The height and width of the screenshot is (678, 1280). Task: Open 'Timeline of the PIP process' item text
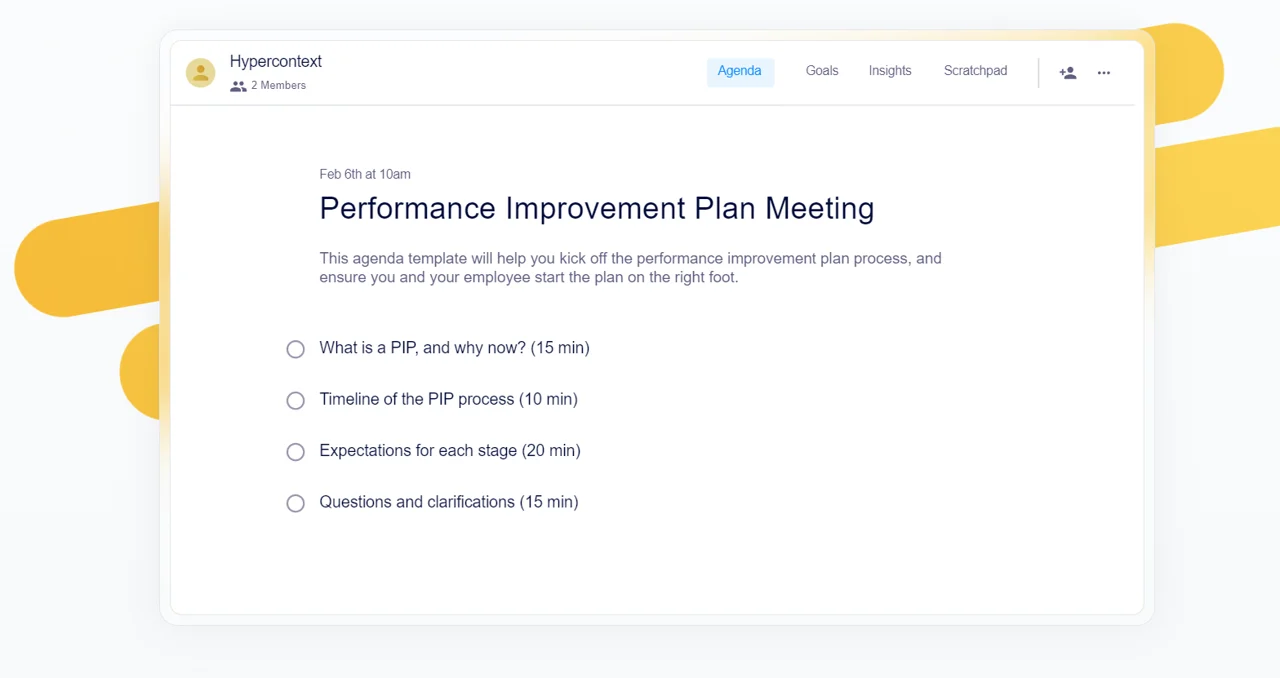tap(448, 399)
